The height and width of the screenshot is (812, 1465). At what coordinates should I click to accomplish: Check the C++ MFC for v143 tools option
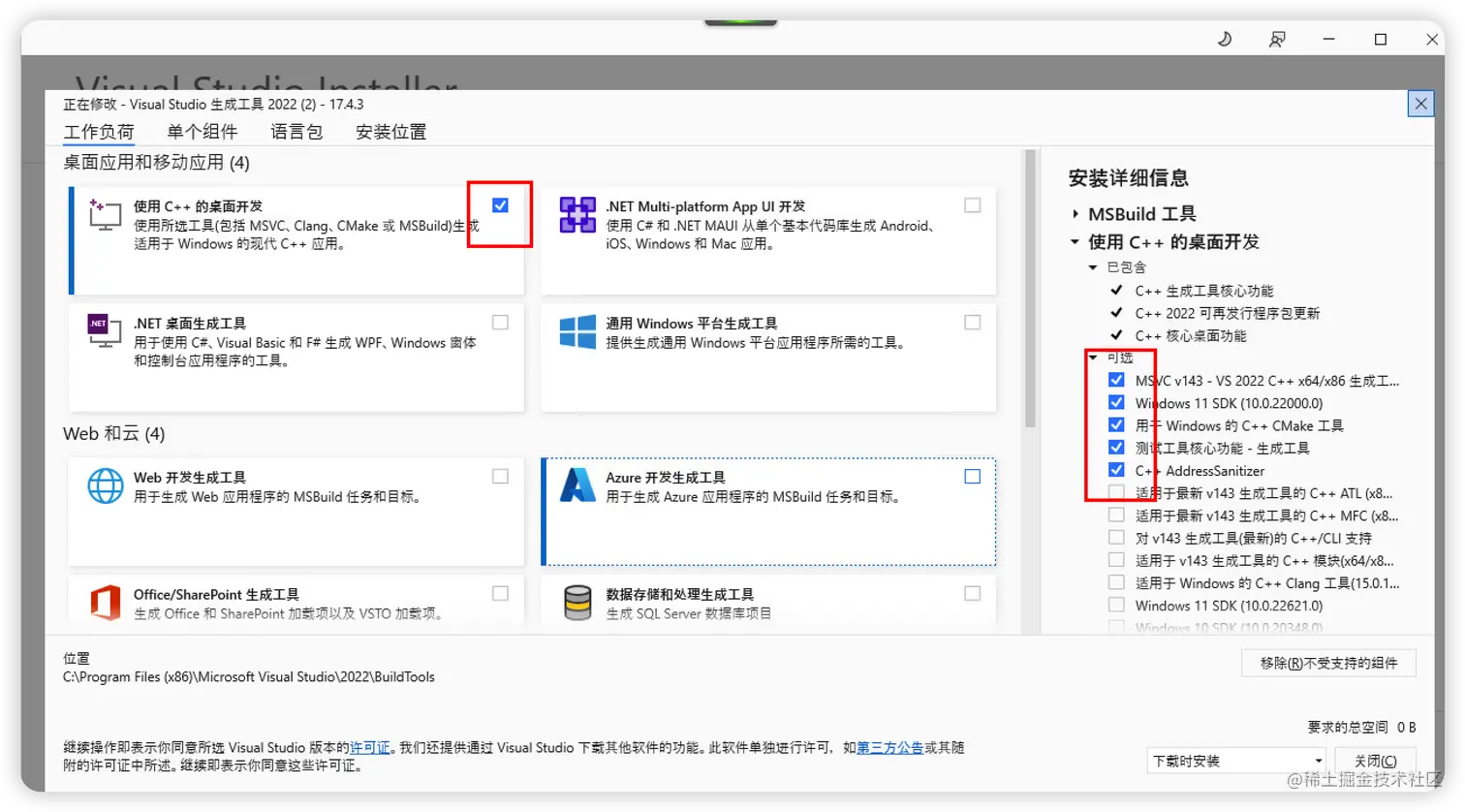pyautogui.click(x=1116, y=515)
